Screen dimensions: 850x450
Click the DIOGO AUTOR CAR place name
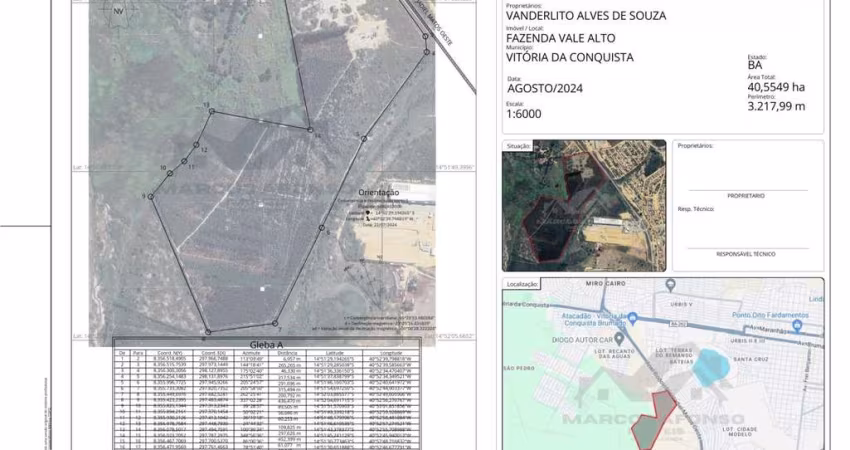(x=582, y=340)
